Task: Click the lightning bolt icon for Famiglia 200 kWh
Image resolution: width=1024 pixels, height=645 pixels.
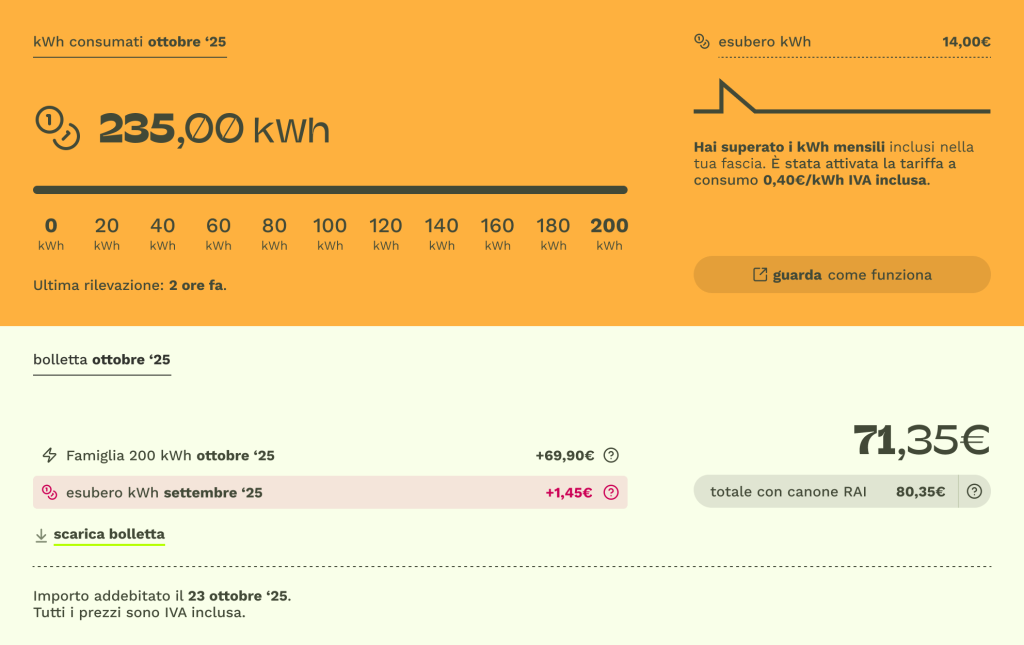Action: (50, 455)
